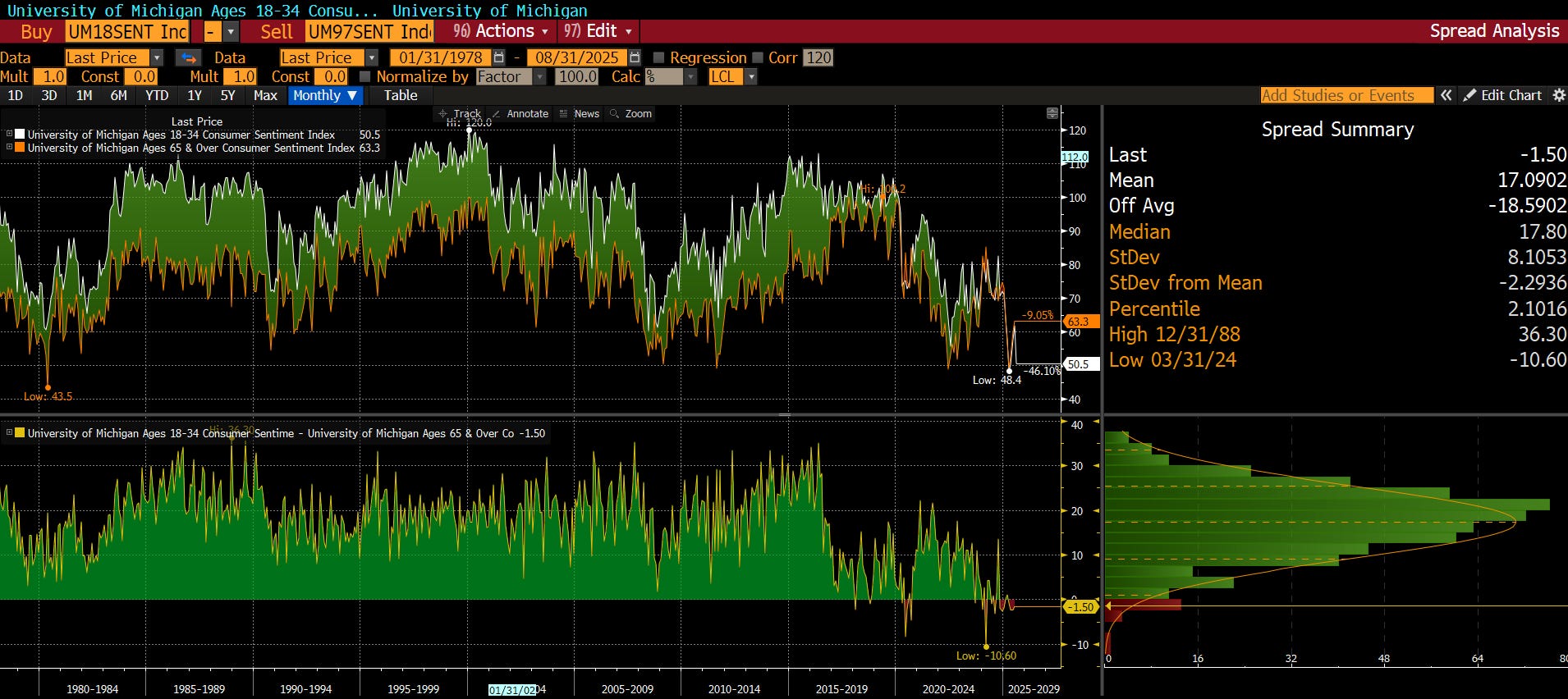This screenshot has width=1568, height=699.
Task: Select the 5Y time range button
Action: coord(227,95)
